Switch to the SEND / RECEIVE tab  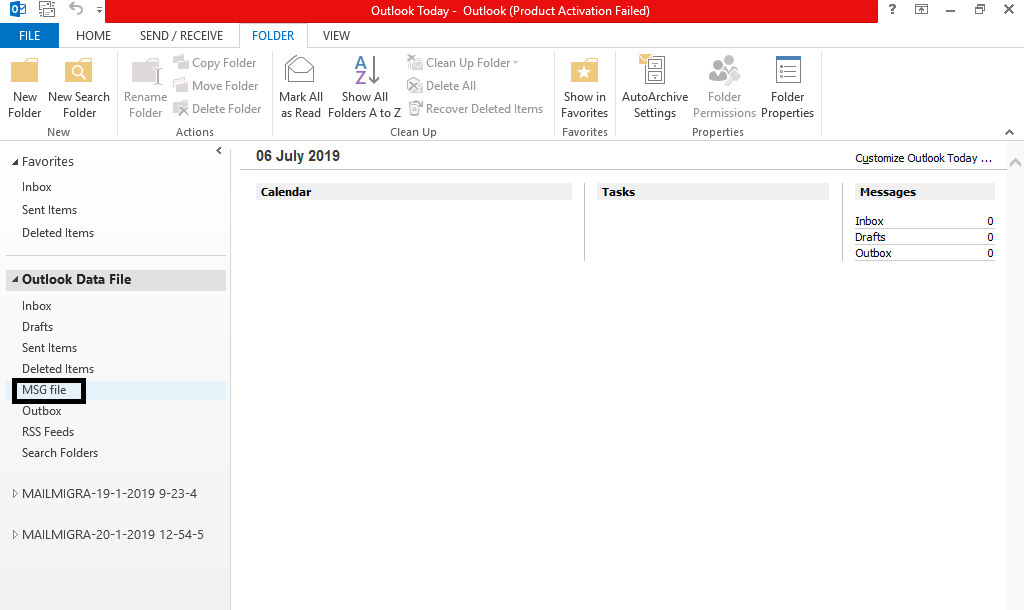coord(182,36)
